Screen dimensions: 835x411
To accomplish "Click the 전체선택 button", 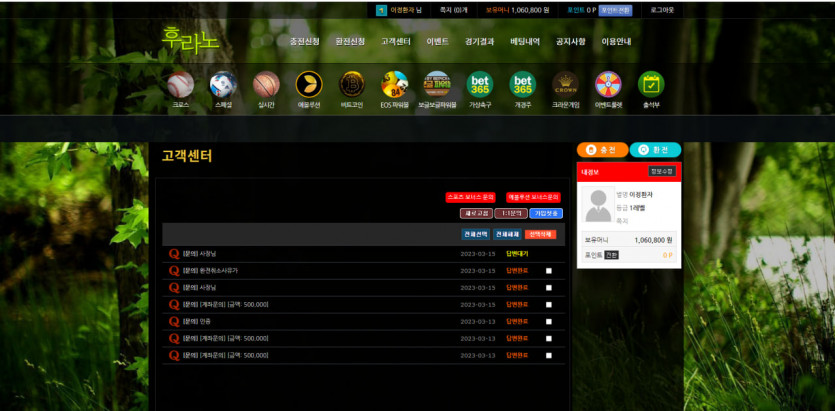I will [475, 234].
